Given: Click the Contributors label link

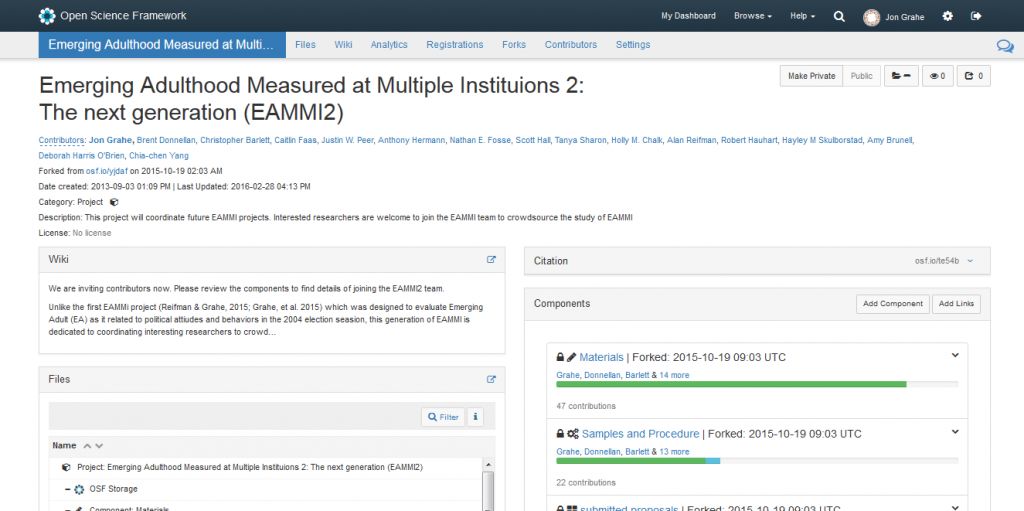Looking at the screenshot, I should pos(61,140).
